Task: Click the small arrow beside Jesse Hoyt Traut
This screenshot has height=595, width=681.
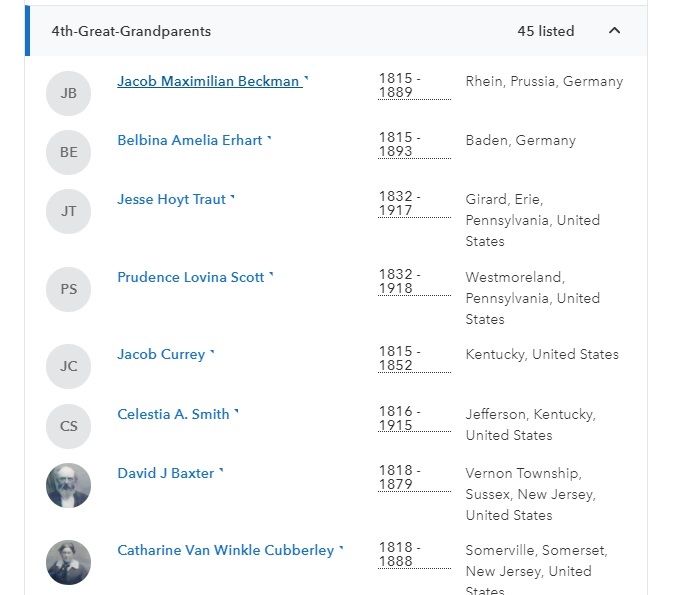Action: click(x=232, y=197)
